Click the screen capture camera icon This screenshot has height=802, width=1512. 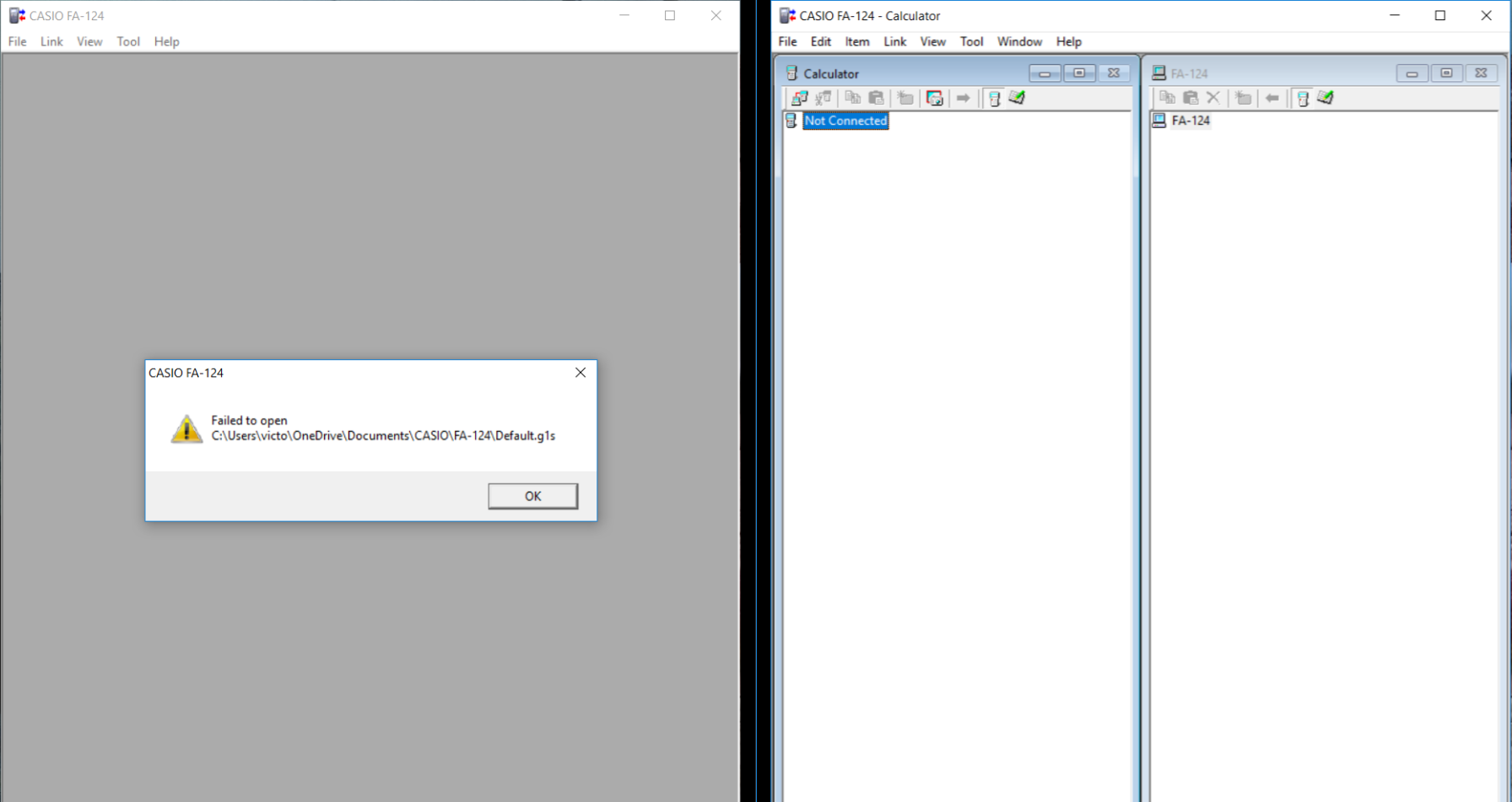click(934, 99)
